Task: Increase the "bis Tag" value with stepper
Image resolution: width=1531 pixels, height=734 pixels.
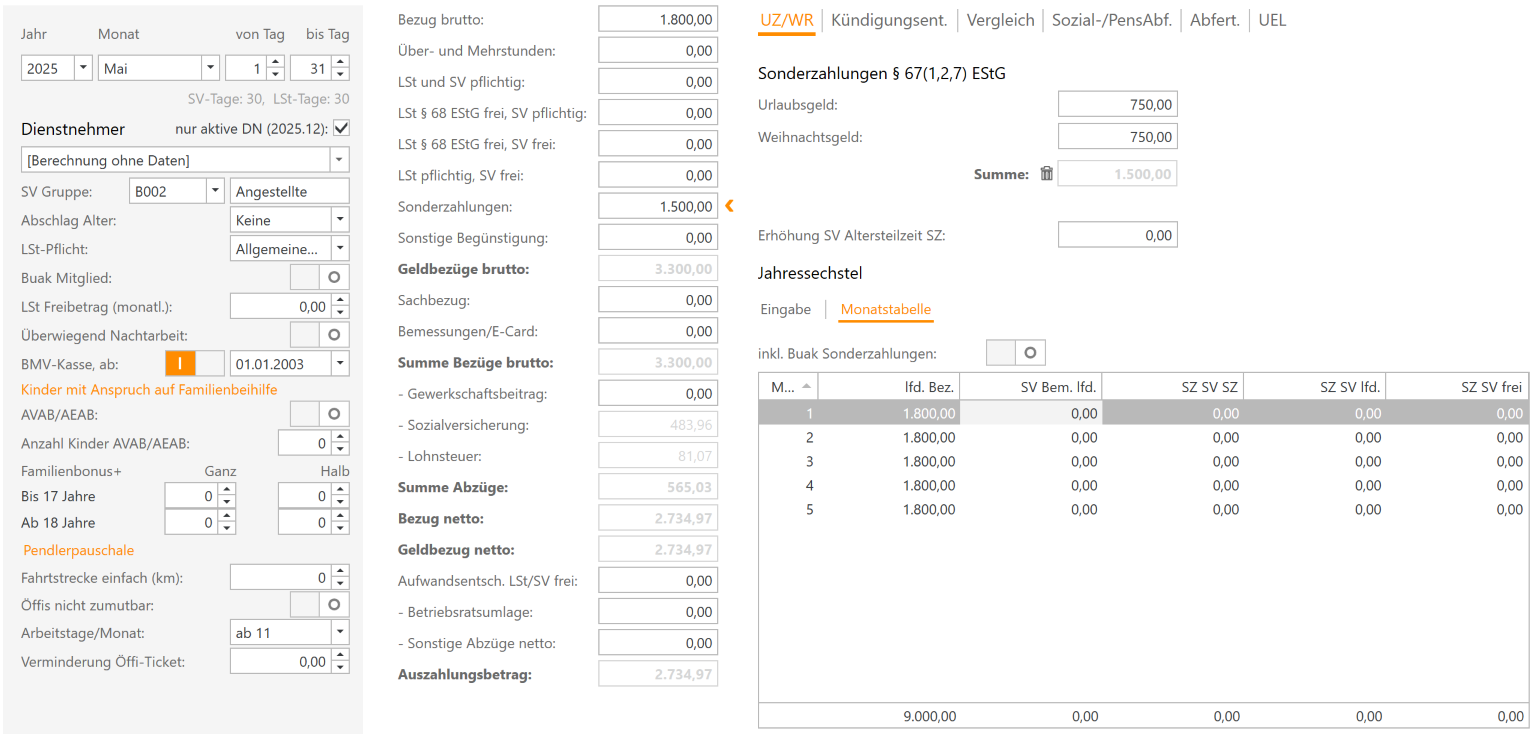Action: click(341, 62)
